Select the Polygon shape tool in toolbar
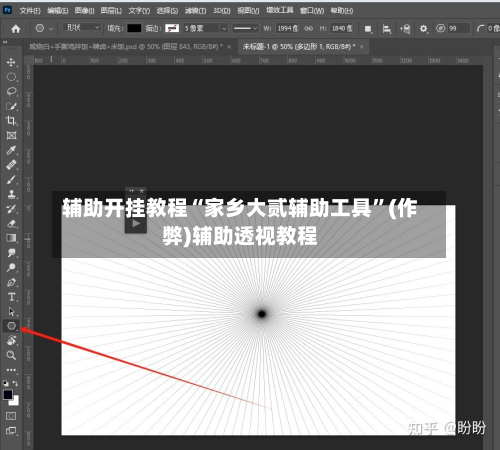Viewport: 500px width, 450px height. pyautogui.click(x=11, y=326)
